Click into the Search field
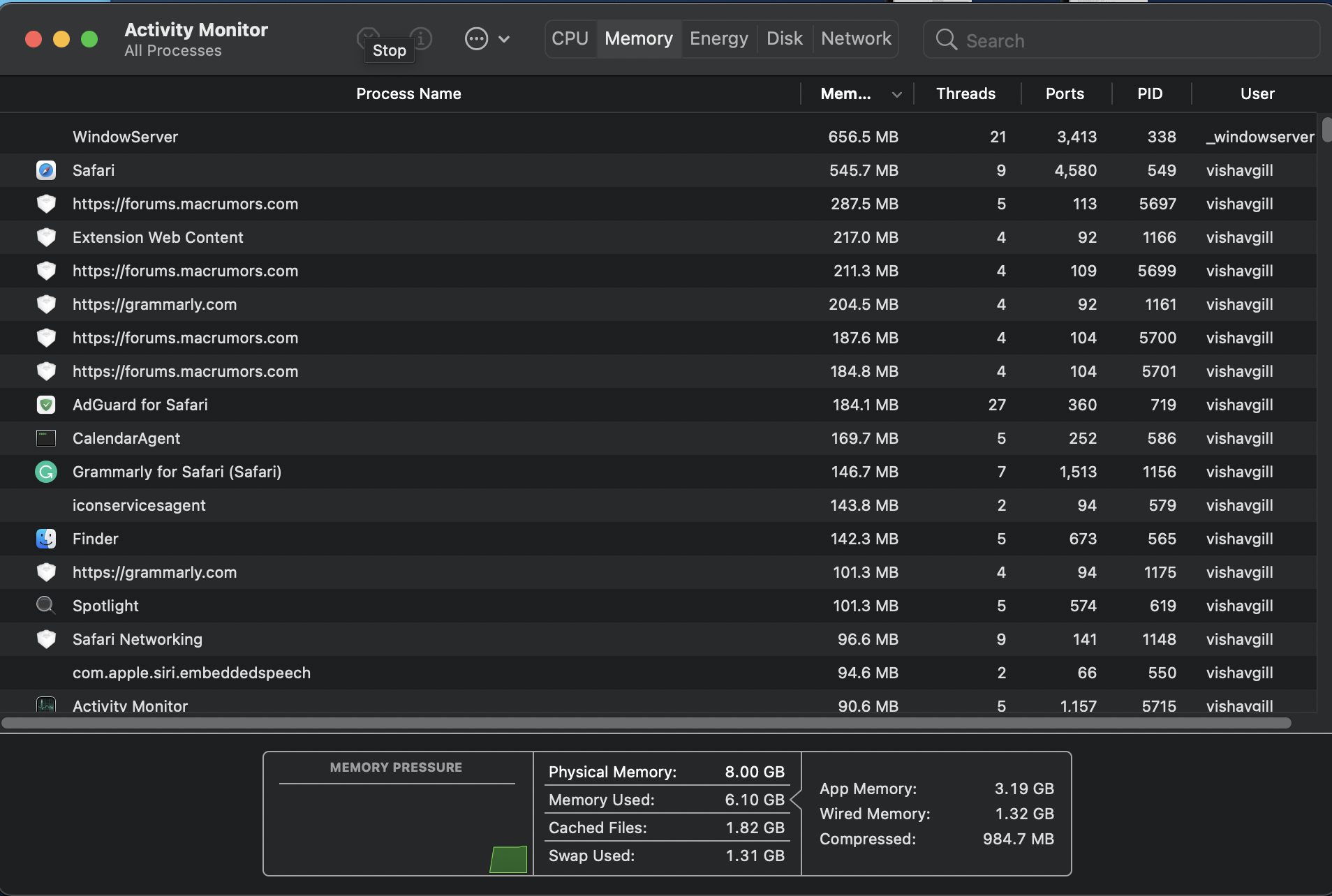Image resolution: width=1332 pixels, height=896 pixels. tap(1122, 40)
